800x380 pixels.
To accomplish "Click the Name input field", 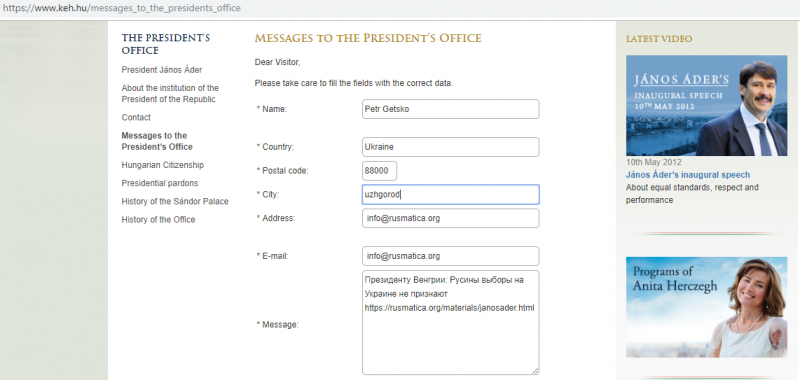I will tap(451, 109).
